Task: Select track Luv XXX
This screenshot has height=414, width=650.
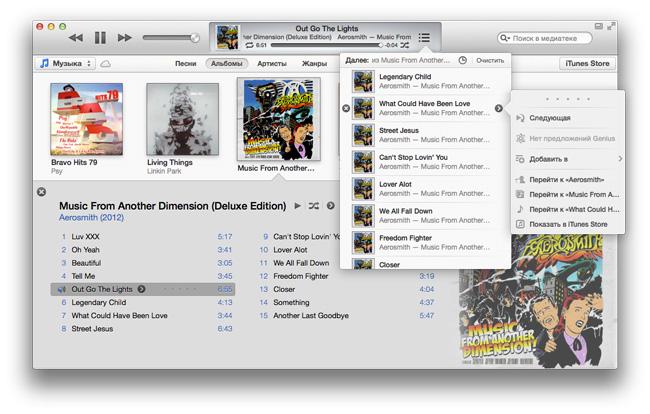Action: tap(143, 237)
